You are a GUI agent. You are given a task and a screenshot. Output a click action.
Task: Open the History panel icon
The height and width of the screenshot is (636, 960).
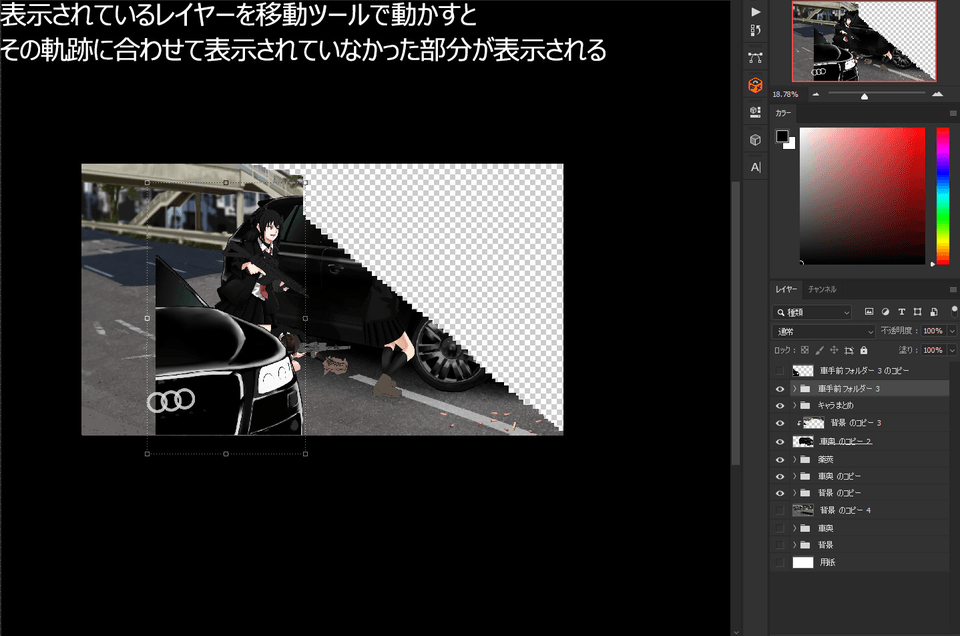755,31
